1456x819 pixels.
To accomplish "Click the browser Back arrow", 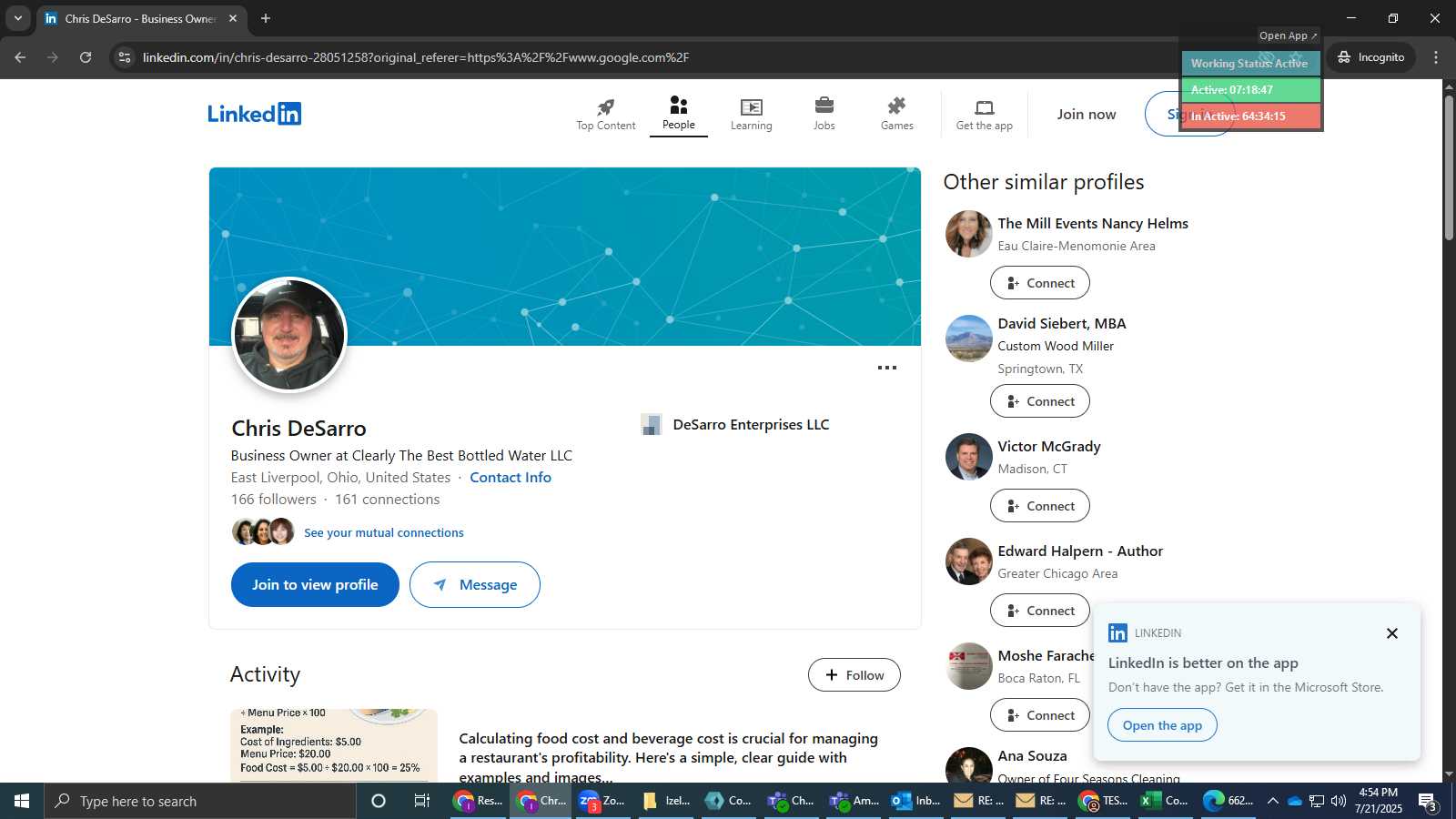I will [20, 57].
